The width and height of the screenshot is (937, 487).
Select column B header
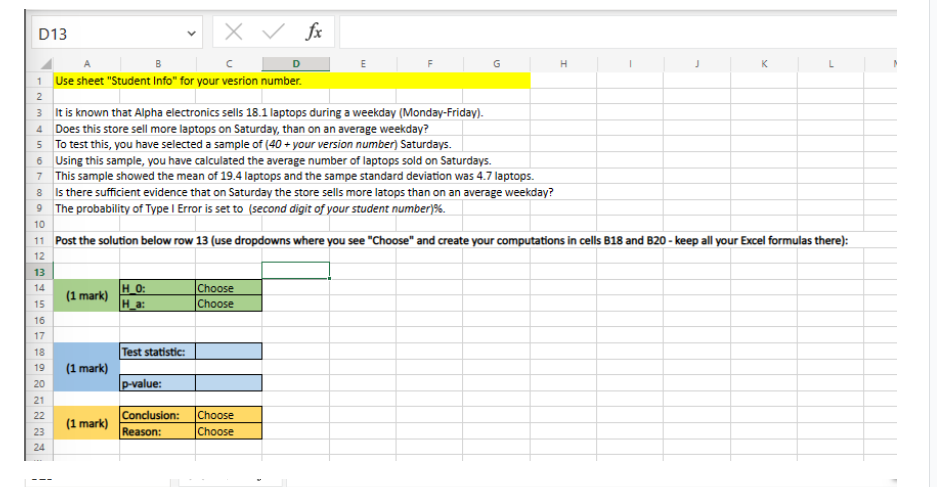[158, 64]
